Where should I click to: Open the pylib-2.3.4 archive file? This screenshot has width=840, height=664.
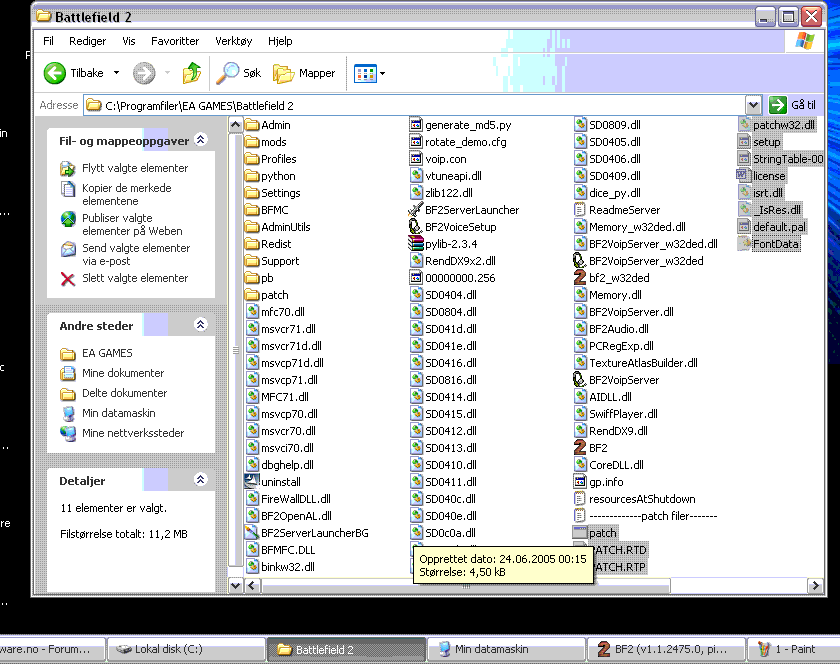tap(418, 244)
